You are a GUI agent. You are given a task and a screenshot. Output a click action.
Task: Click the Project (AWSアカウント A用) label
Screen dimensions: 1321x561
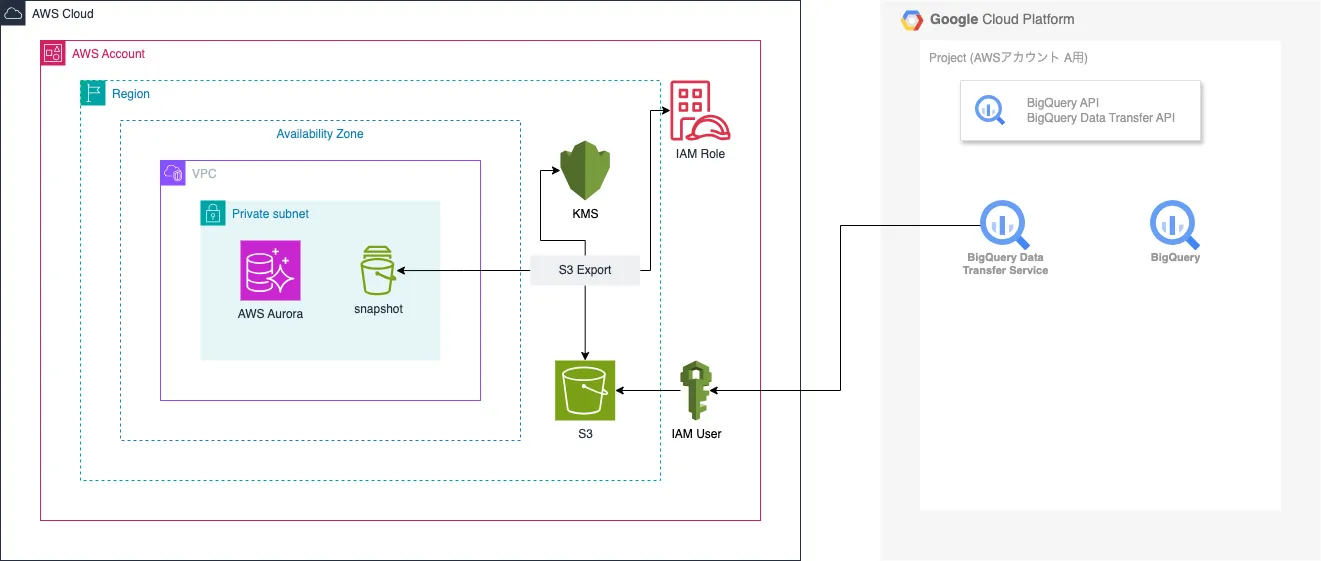(x=1008, y=58)
